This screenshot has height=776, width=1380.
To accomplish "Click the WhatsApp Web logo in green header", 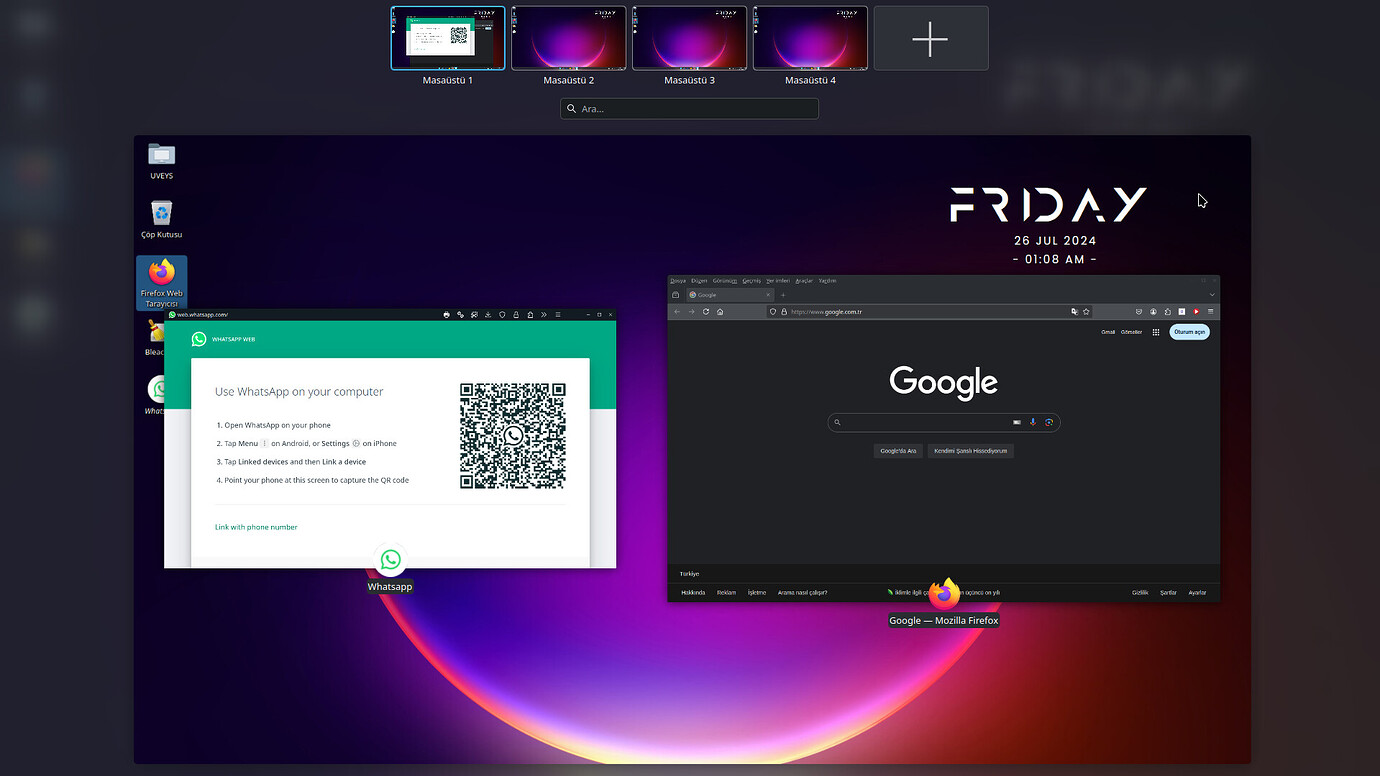I will [x=199, y=339].
